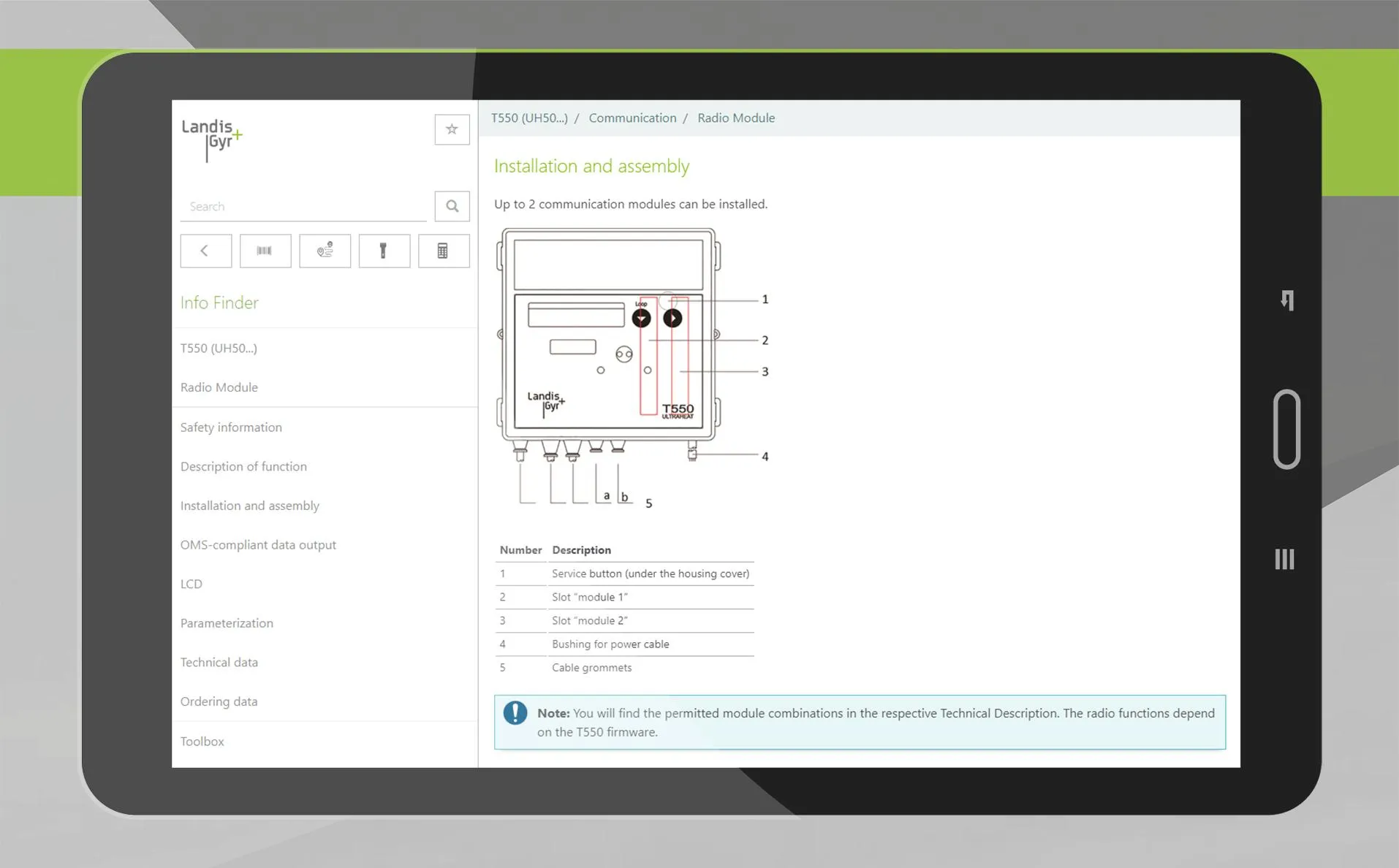Click T550 (UH50...) breadcrumb
1399x868 pixels.
click(x=529, y=118)
